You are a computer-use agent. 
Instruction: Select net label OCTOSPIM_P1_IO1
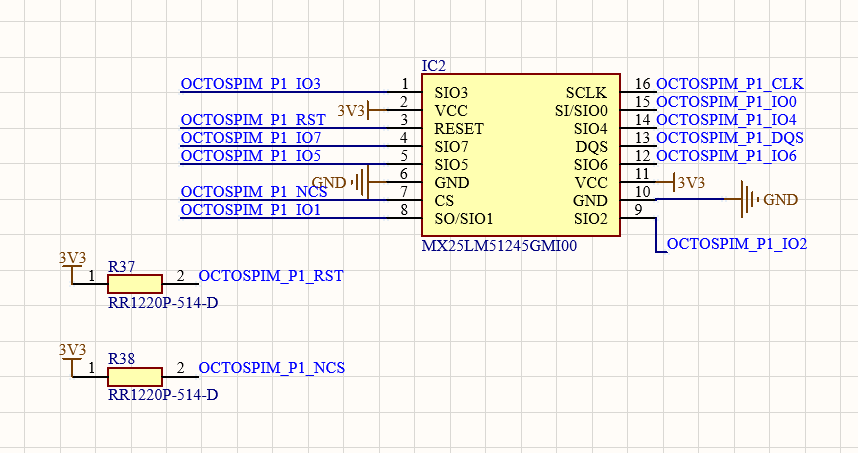[251, 210]
